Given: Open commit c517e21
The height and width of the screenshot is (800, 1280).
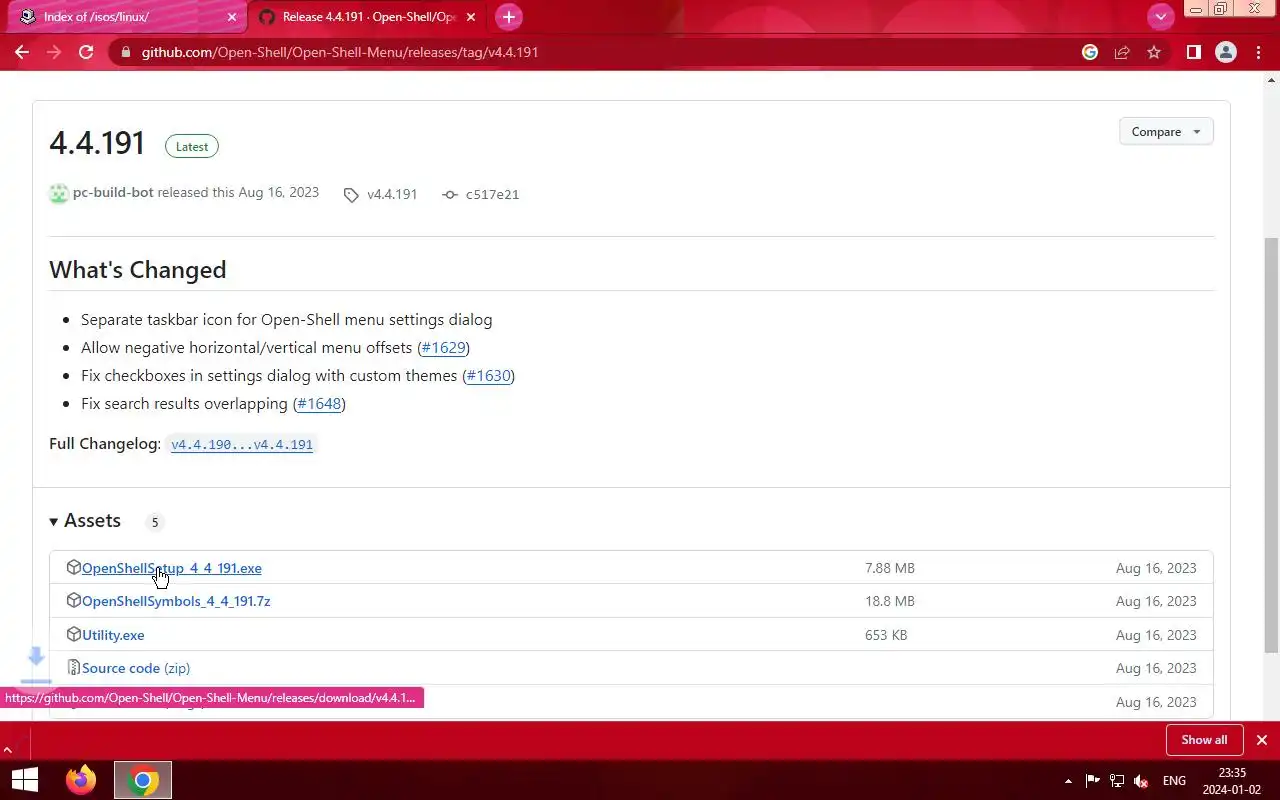Looking at the screenshot, I should pyautogui.click(x=492, y=195).
